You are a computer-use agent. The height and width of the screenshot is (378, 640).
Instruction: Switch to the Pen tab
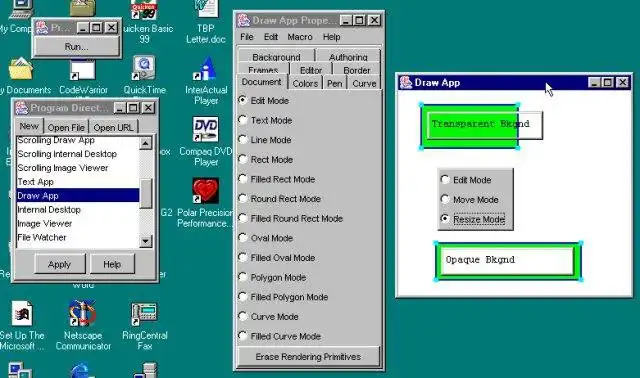point(335,83)
